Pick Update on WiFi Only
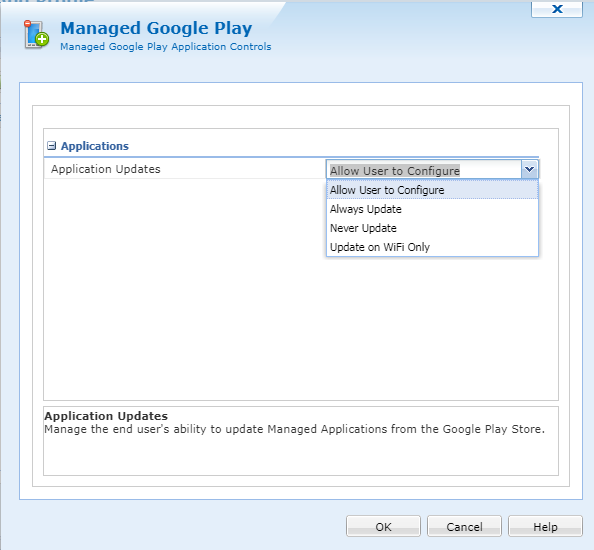This screenshot has width=594, height=550. [432, 247]
